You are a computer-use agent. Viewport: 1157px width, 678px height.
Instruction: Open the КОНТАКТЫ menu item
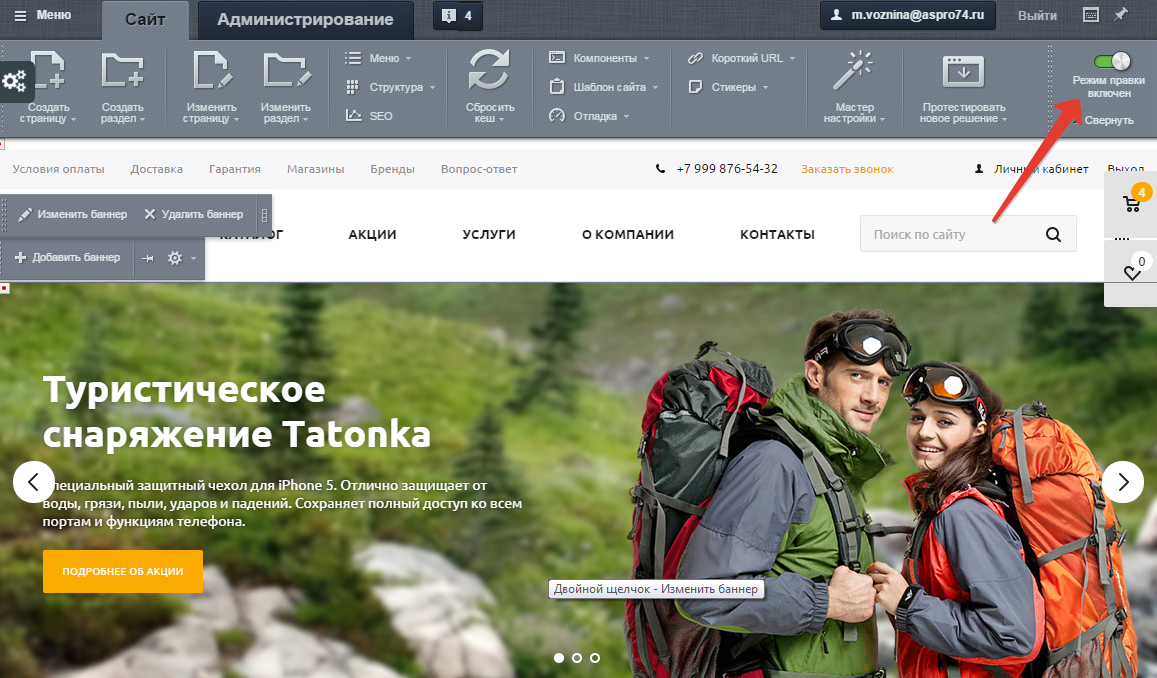pos(777,235)
